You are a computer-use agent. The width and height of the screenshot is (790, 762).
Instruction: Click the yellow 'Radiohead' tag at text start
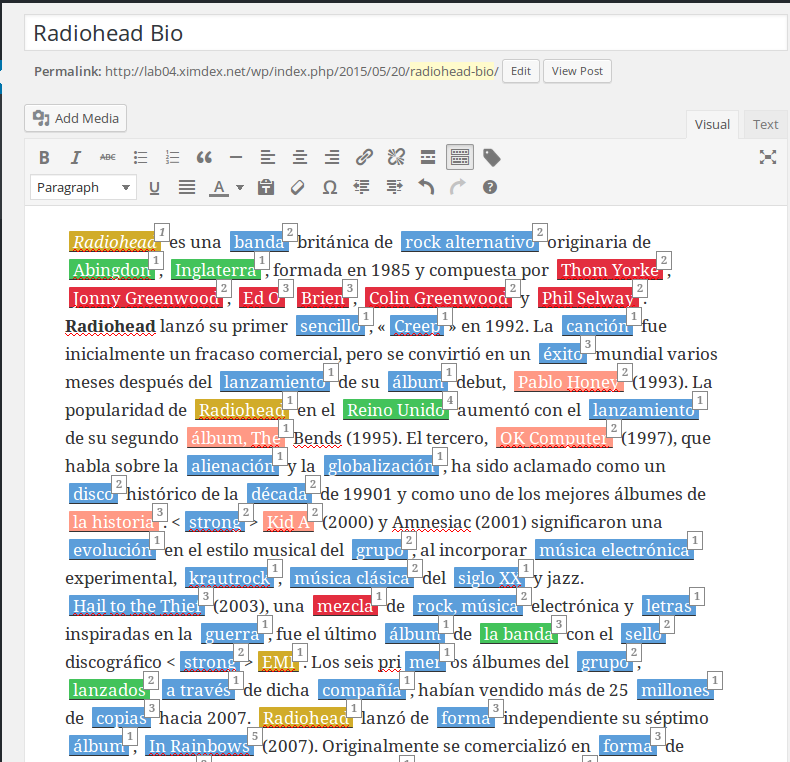click(x=114, y=242)
